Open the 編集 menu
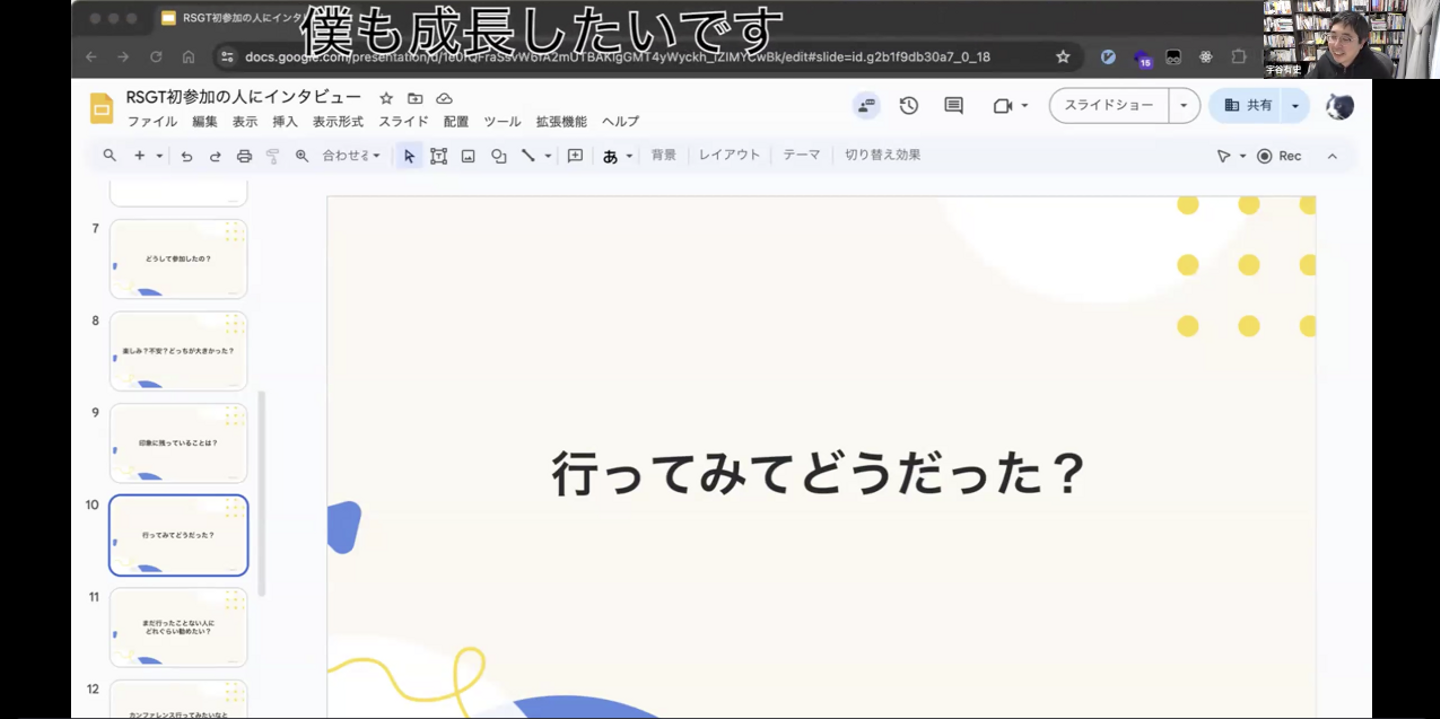The image size is (1440, 719). tap(205, 122)
